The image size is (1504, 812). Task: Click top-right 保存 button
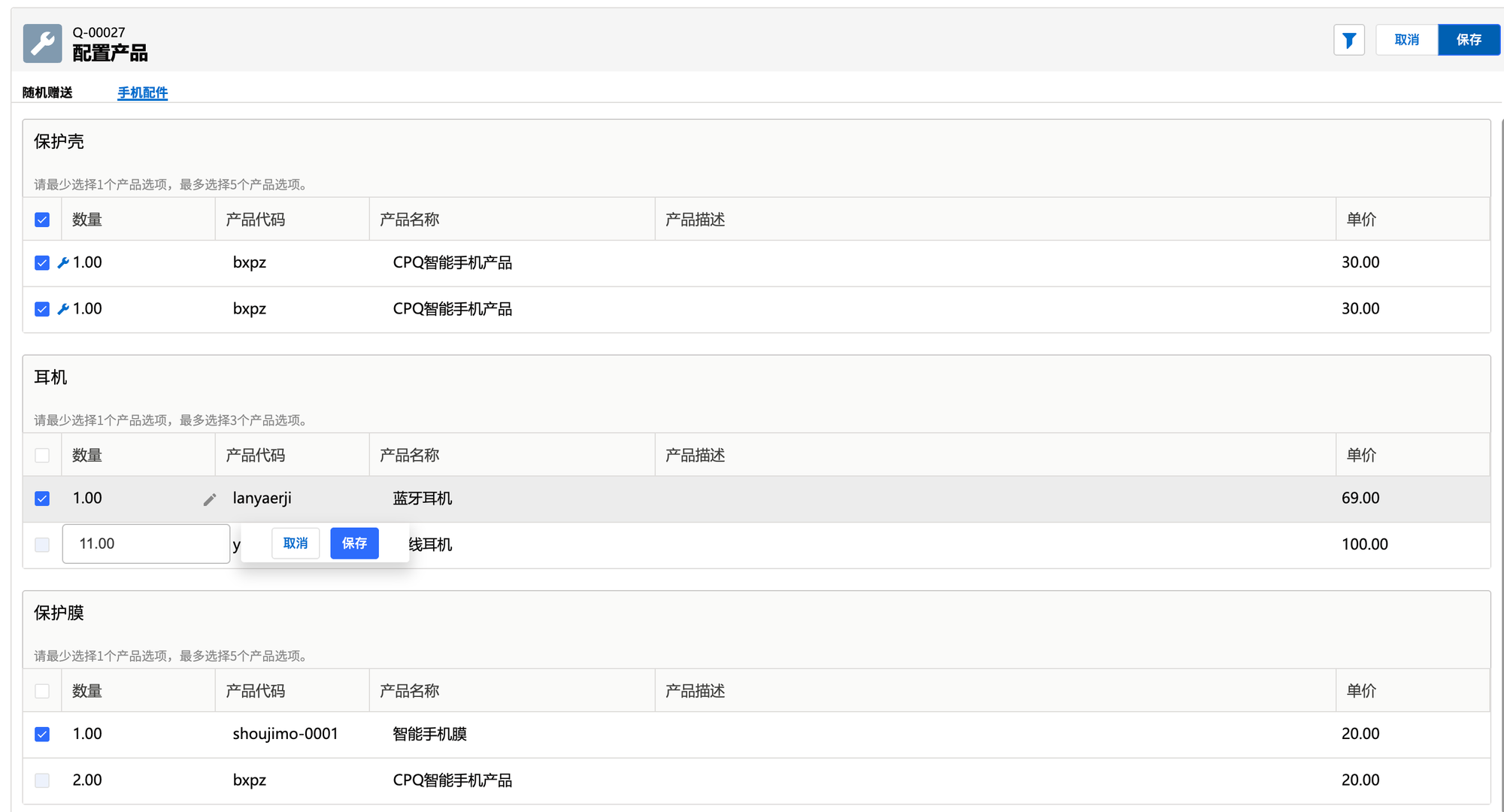point(1468,40)
